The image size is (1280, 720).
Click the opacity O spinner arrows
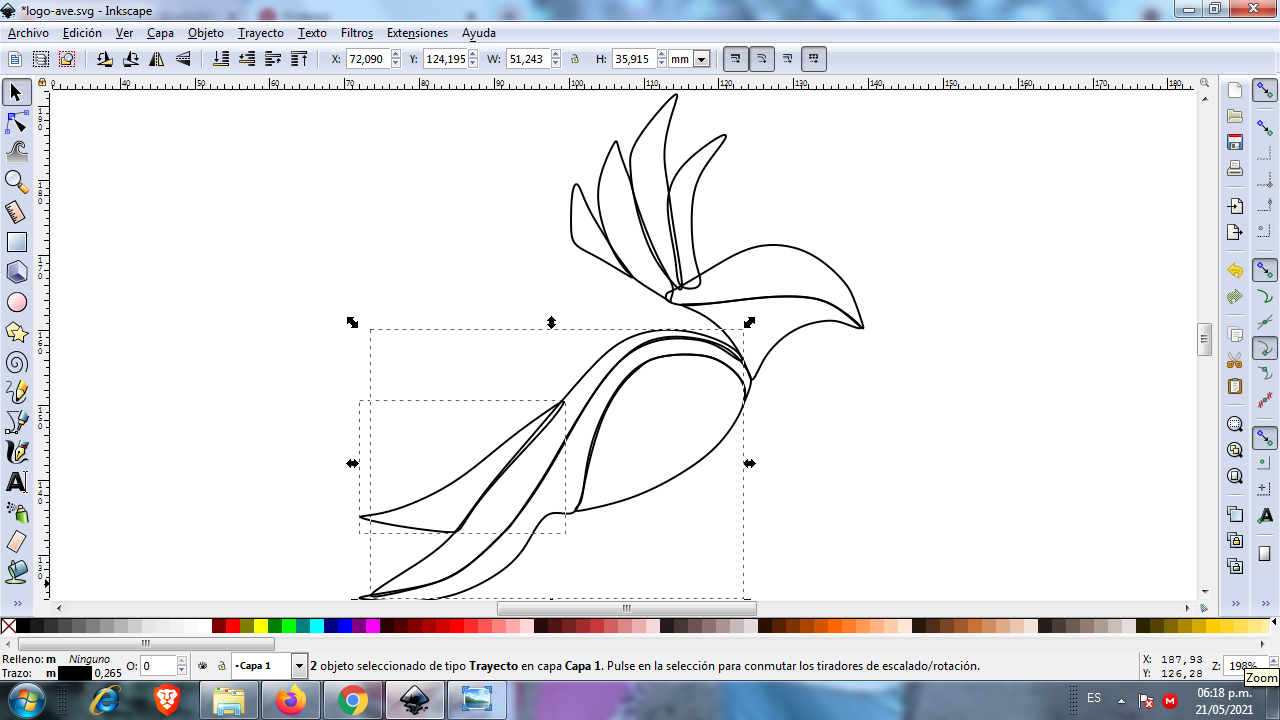[x=182, y=665]
